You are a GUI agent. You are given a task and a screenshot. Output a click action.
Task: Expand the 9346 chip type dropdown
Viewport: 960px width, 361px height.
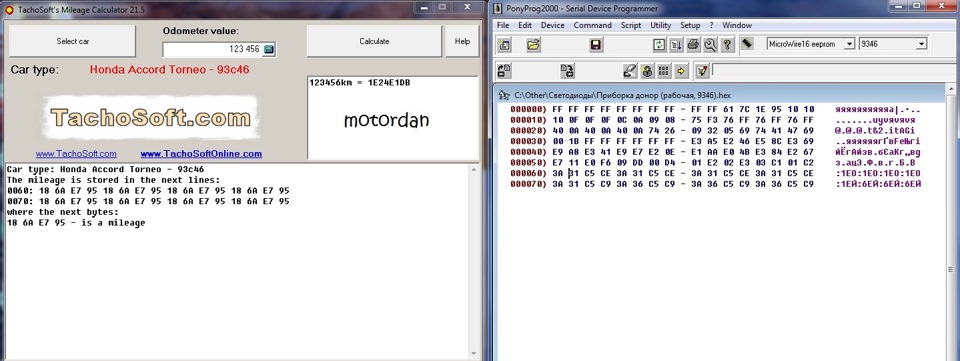(x=921, y=43)
